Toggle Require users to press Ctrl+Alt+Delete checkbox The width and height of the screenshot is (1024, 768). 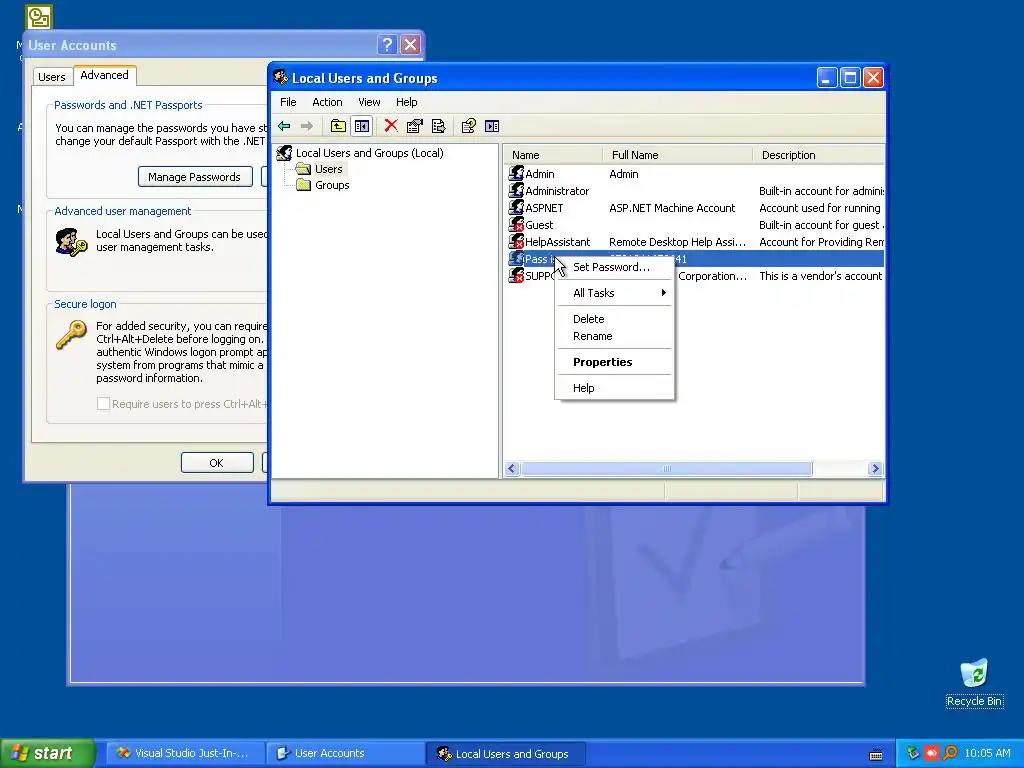pyautogui.click(x=103, y=404)
